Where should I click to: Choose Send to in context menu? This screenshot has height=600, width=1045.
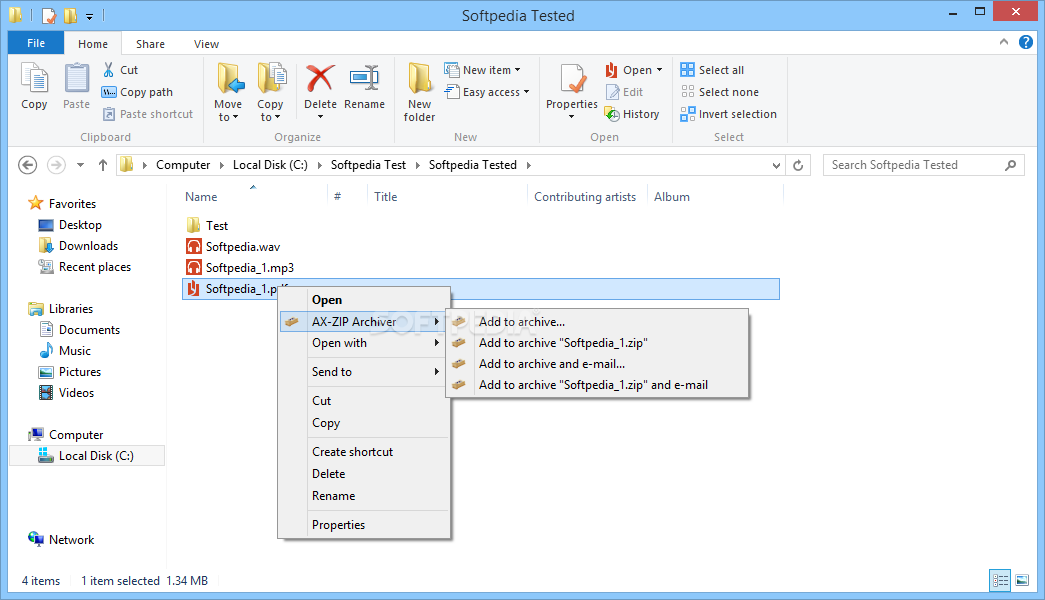(x=364, y=372)
